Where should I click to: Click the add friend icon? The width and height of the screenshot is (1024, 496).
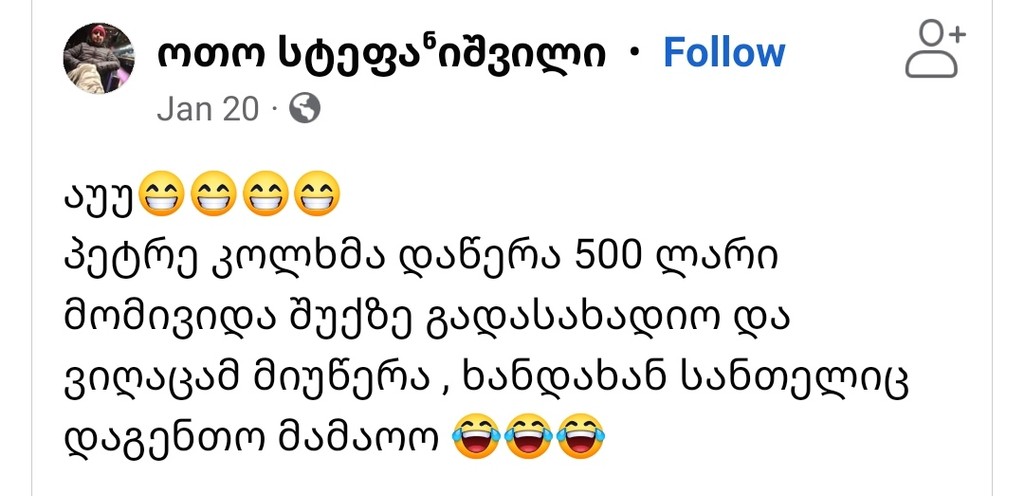click(x=935, y=50)
